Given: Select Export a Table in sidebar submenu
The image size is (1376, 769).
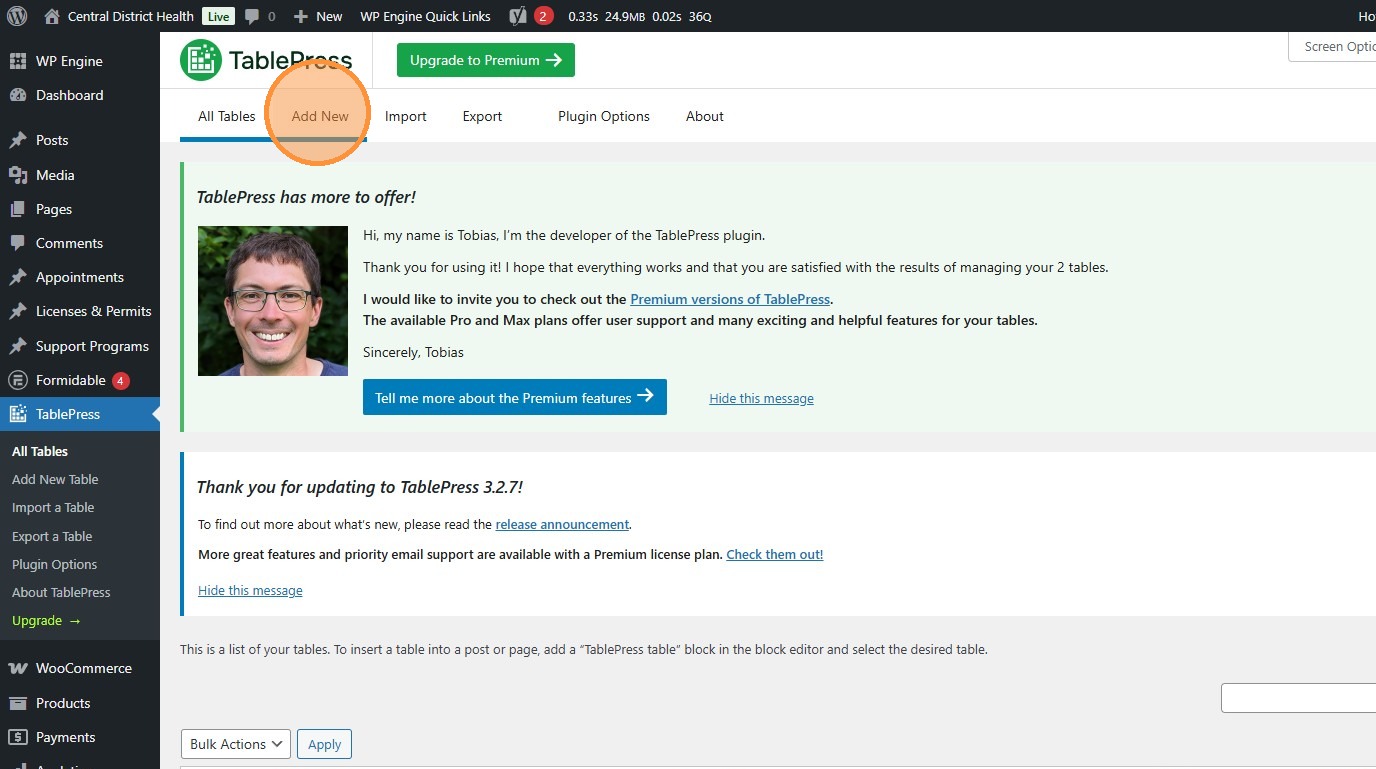Looking at the screenshot, I should pyautogui.click(x=52, y=536).
